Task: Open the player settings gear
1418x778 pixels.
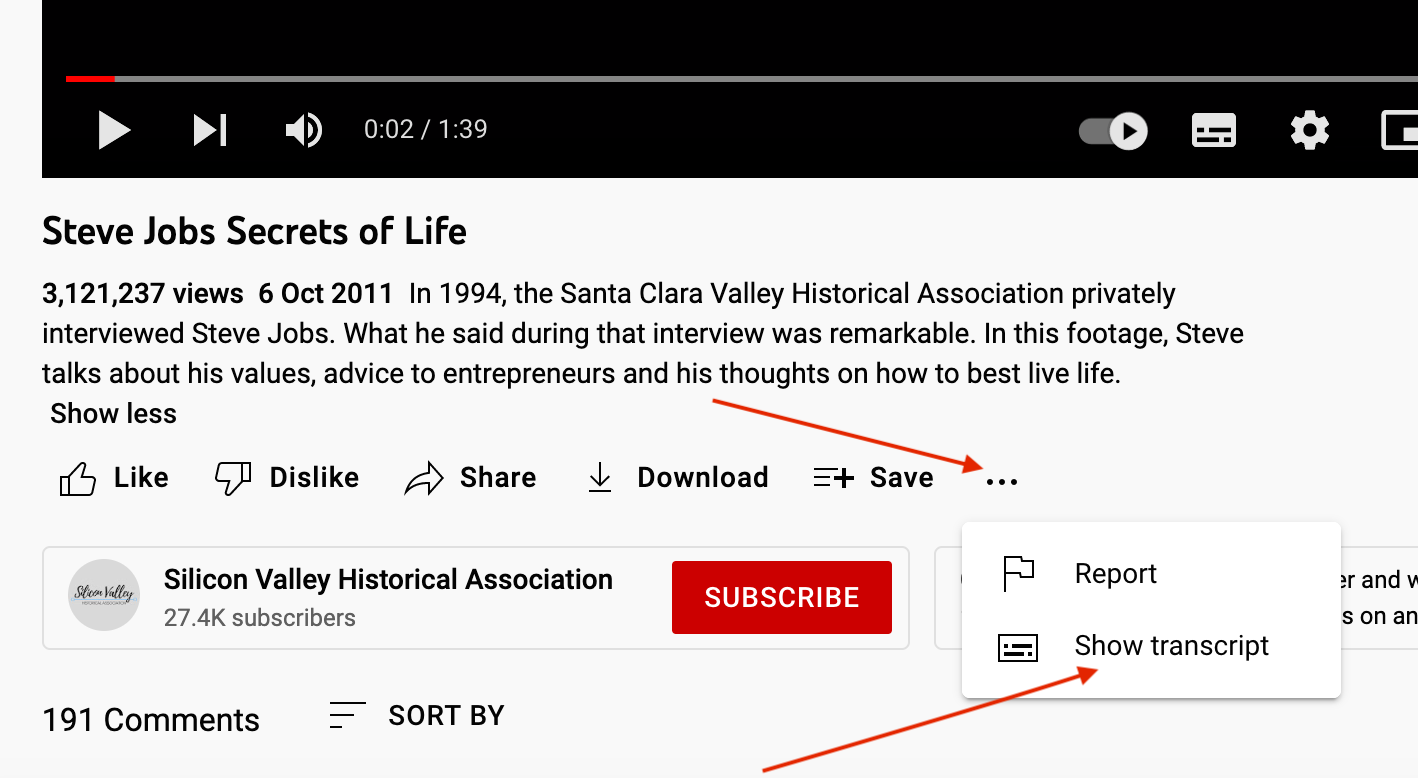Action: (1310, 131)
